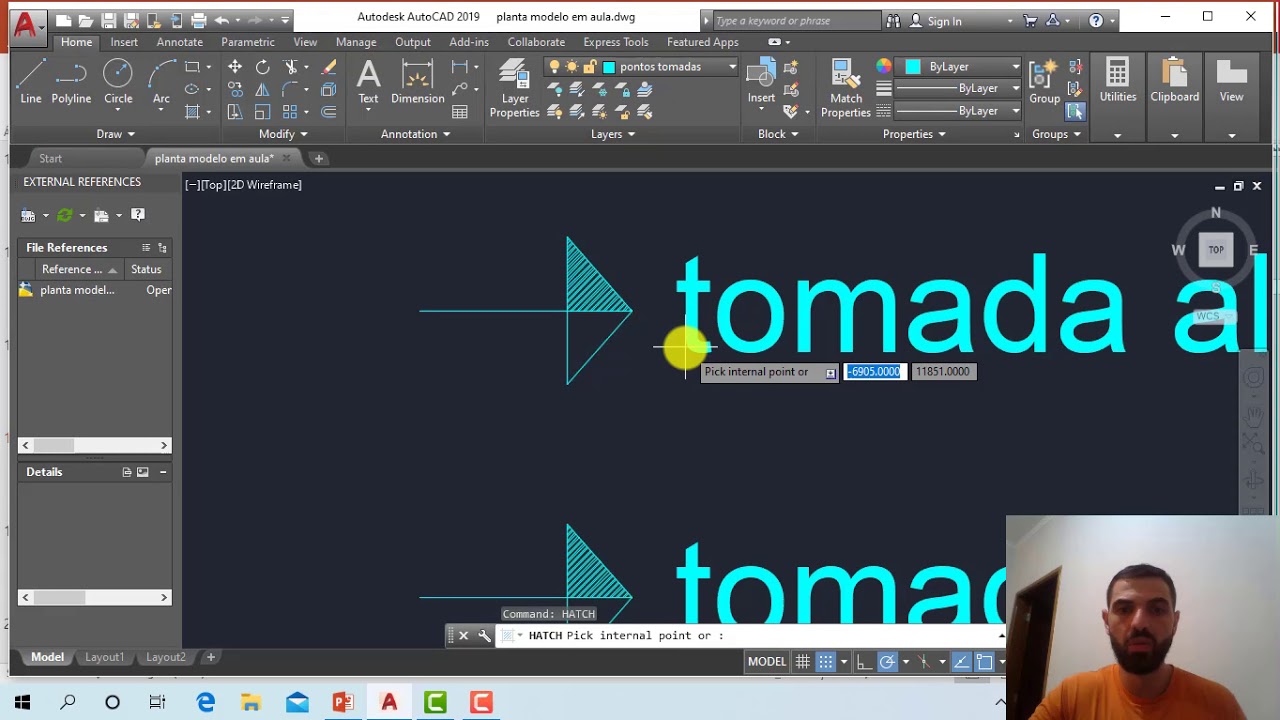This screenshot has height=720, width=1280.
Task: Add a new drawing tab with plus button
Action: (x=319, y=158)
